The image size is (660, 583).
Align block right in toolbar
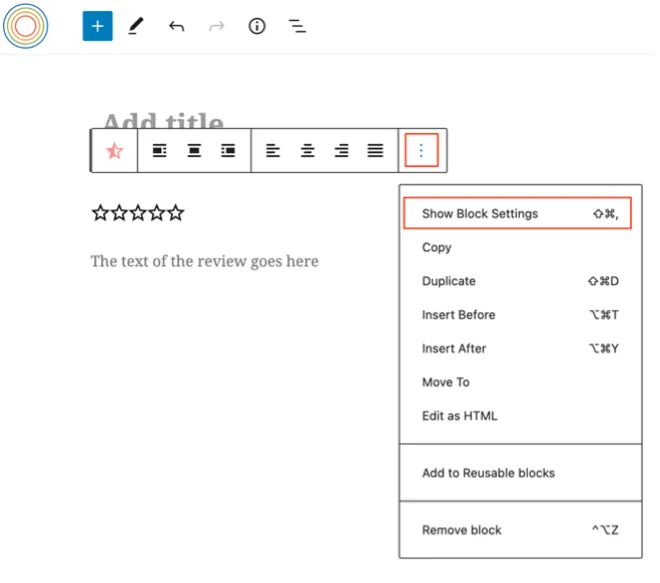(228, 151)
